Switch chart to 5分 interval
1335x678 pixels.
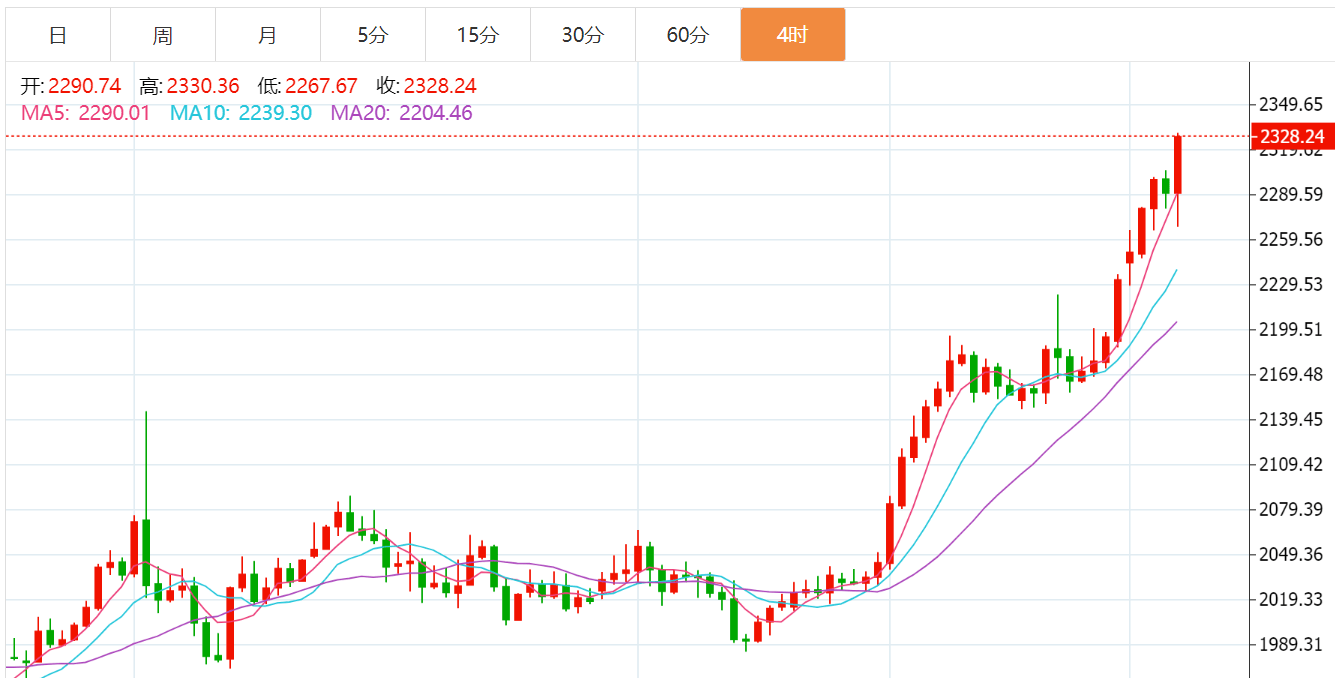click(373, 35)
